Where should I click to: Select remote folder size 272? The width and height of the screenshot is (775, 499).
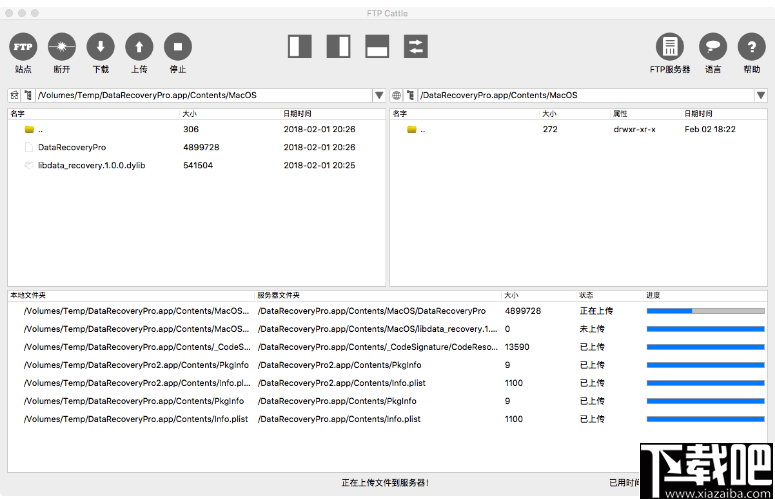(550, 129)
